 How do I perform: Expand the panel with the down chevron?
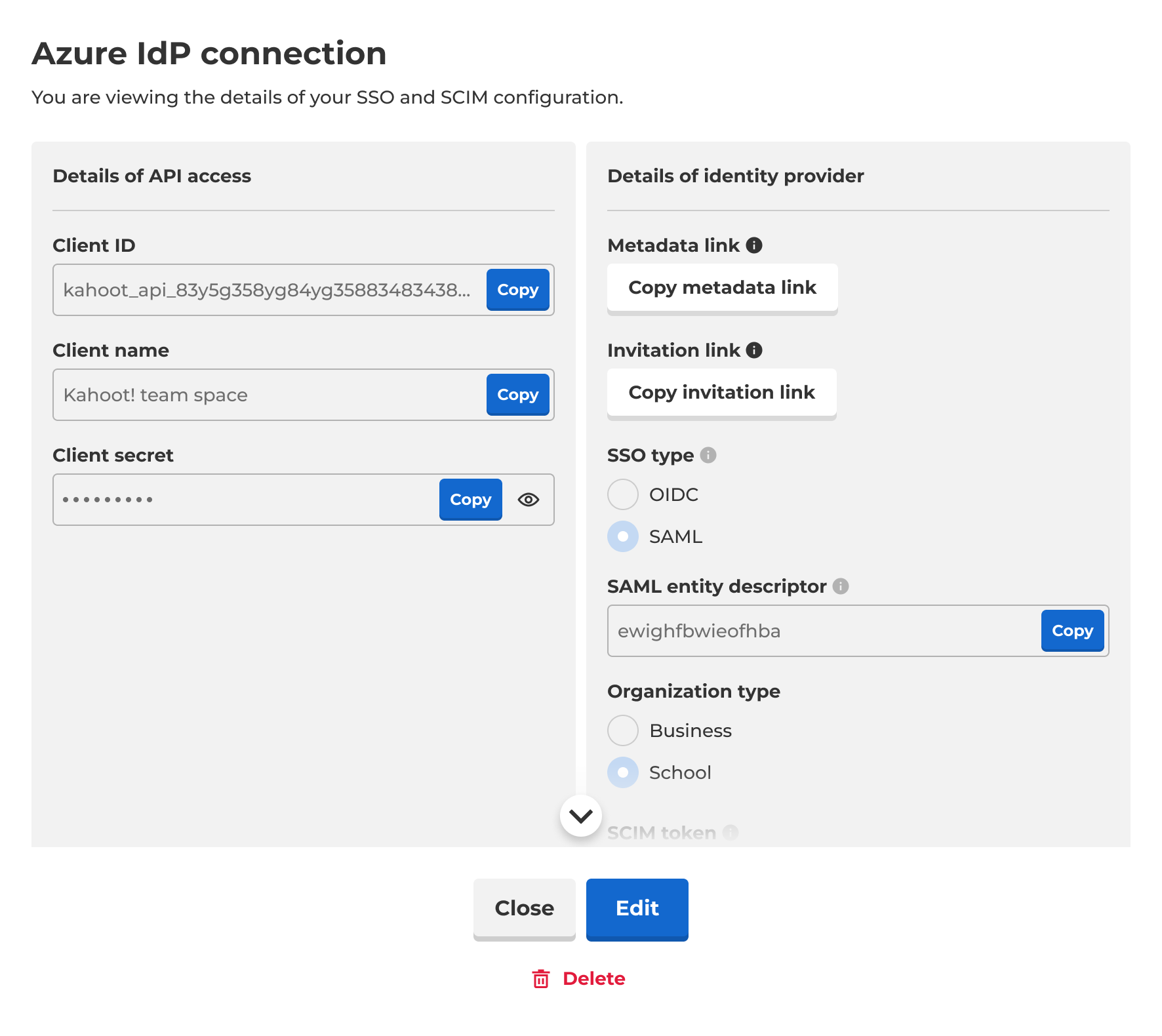pyautogui.click(x=580, y=815)
